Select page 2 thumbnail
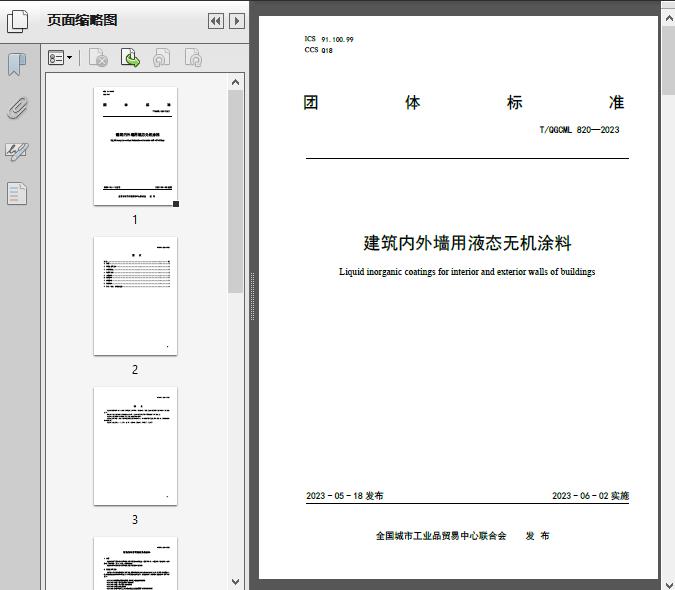Screen dimensions: 675x590 pyautogui.click(x=135, y=296)
